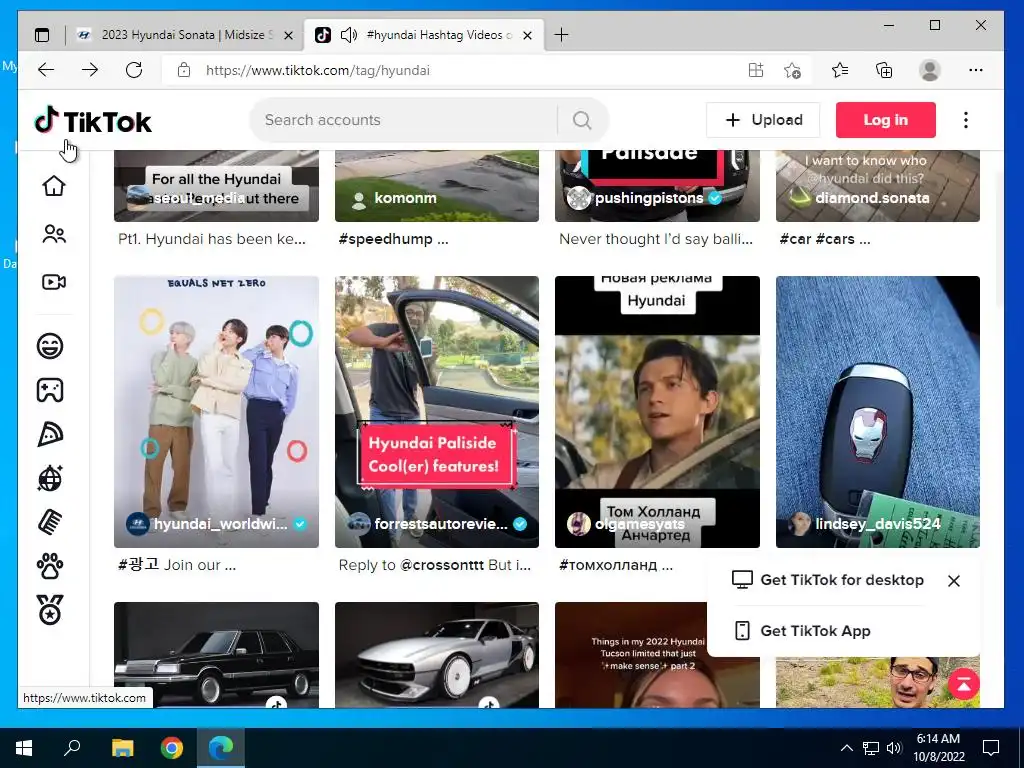
Task: Open the system volume icon in tray
Action: [894, 748]
